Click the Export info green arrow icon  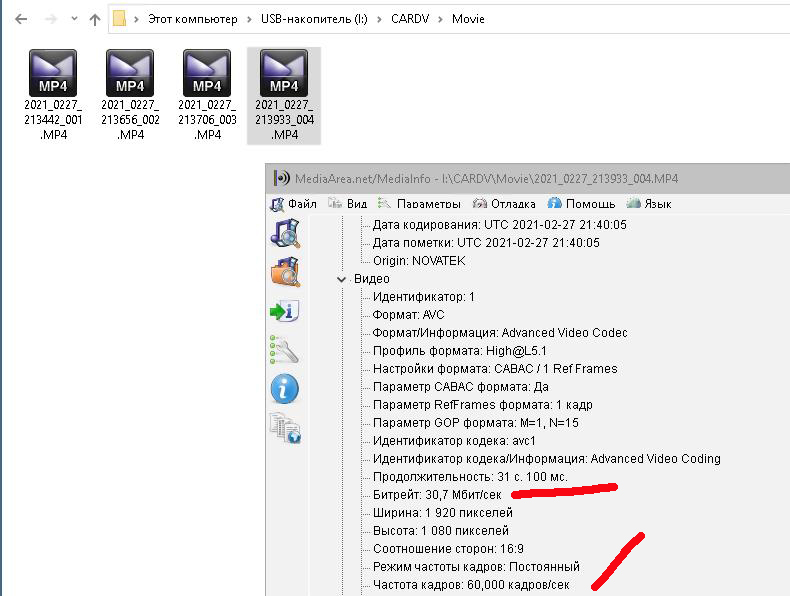coord(285,311)
